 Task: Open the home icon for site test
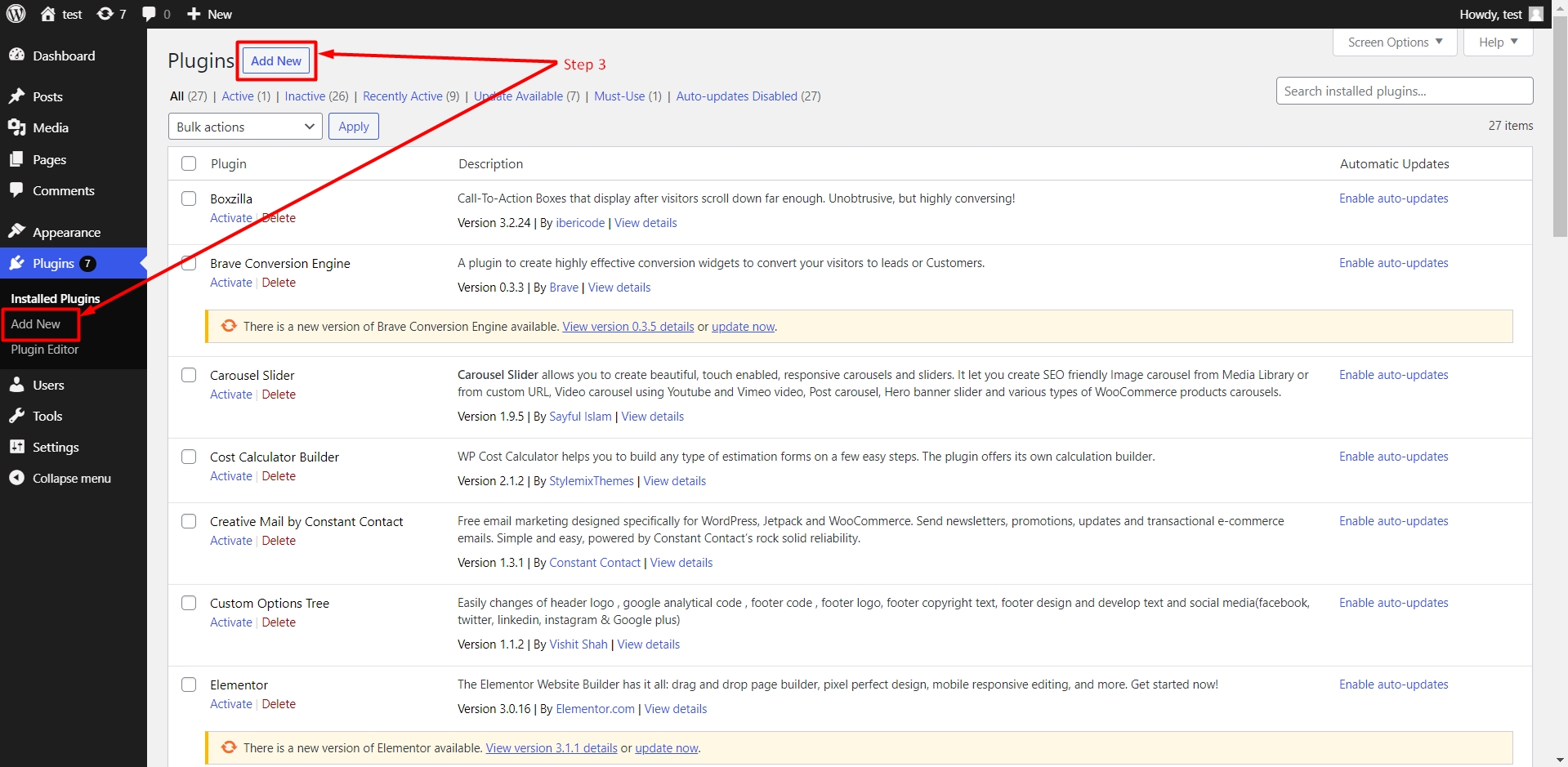coord(48,14)
